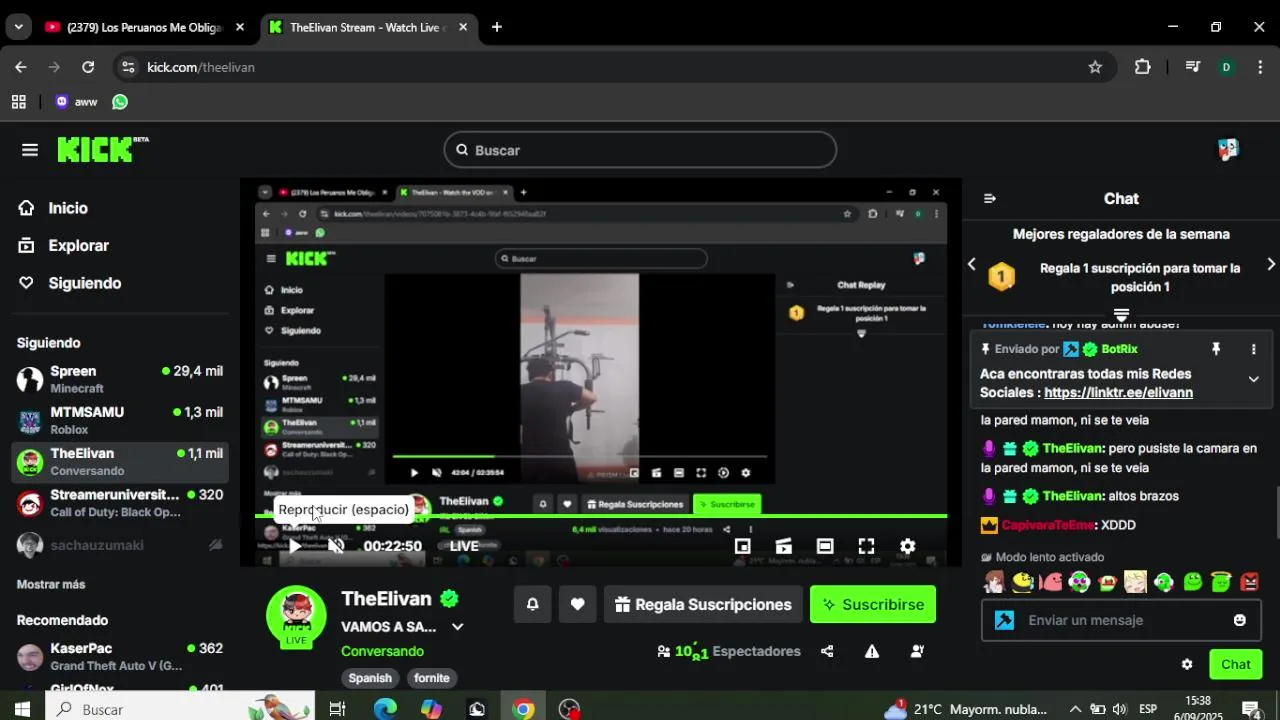Open Streameruniversit channel in sidebar
The height and width of the screenshot is (720, 1280).
point(119,503)
